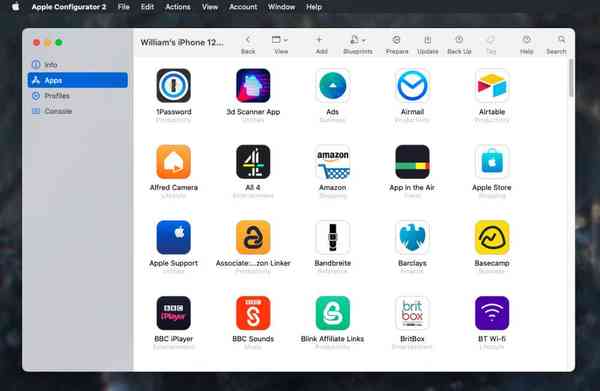Viewport: 600px width, 391px height.
Task: Open Console in the sidebar
Action: [78, 111]
